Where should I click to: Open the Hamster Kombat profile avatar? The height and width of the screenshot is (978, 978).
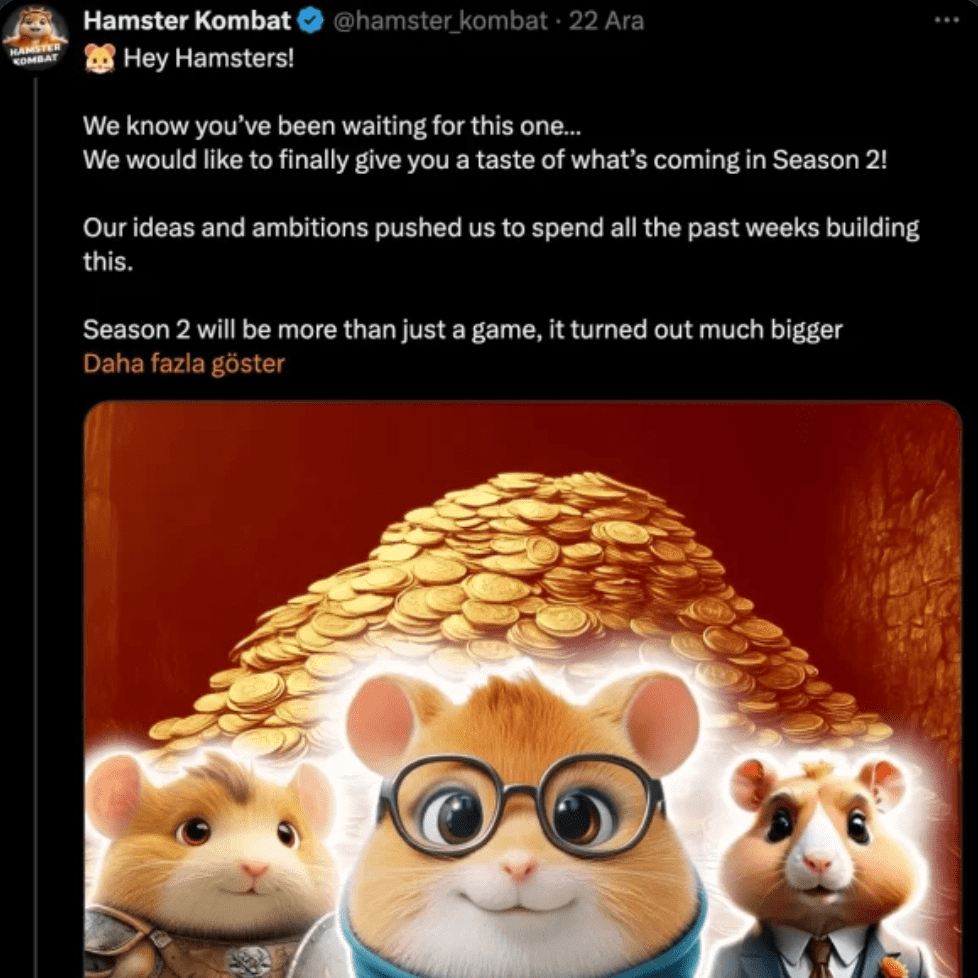36,38
